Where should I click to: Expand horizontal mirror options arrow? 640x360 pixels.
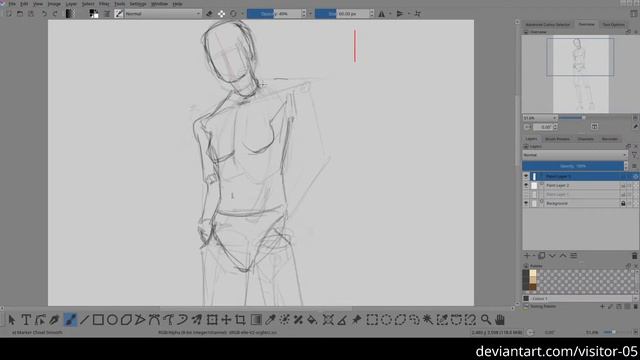click(x=390, y=13)
